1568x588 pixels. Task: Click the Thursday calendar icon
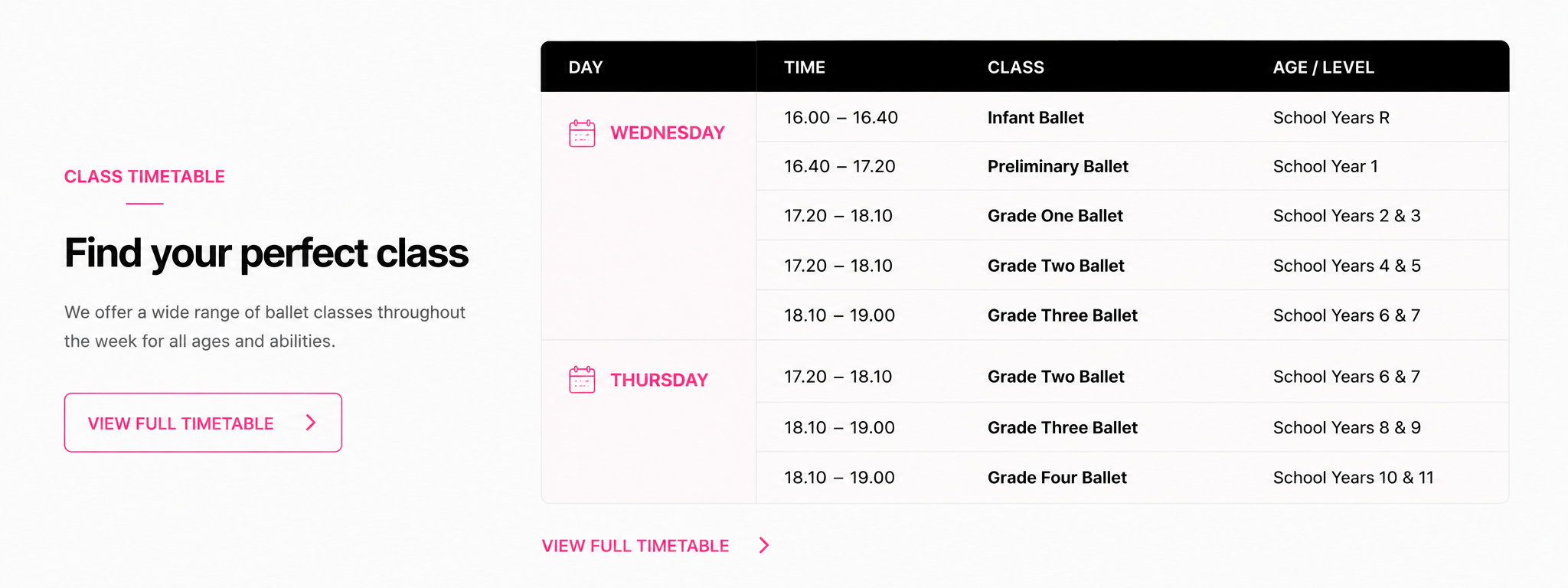[582, 380]
